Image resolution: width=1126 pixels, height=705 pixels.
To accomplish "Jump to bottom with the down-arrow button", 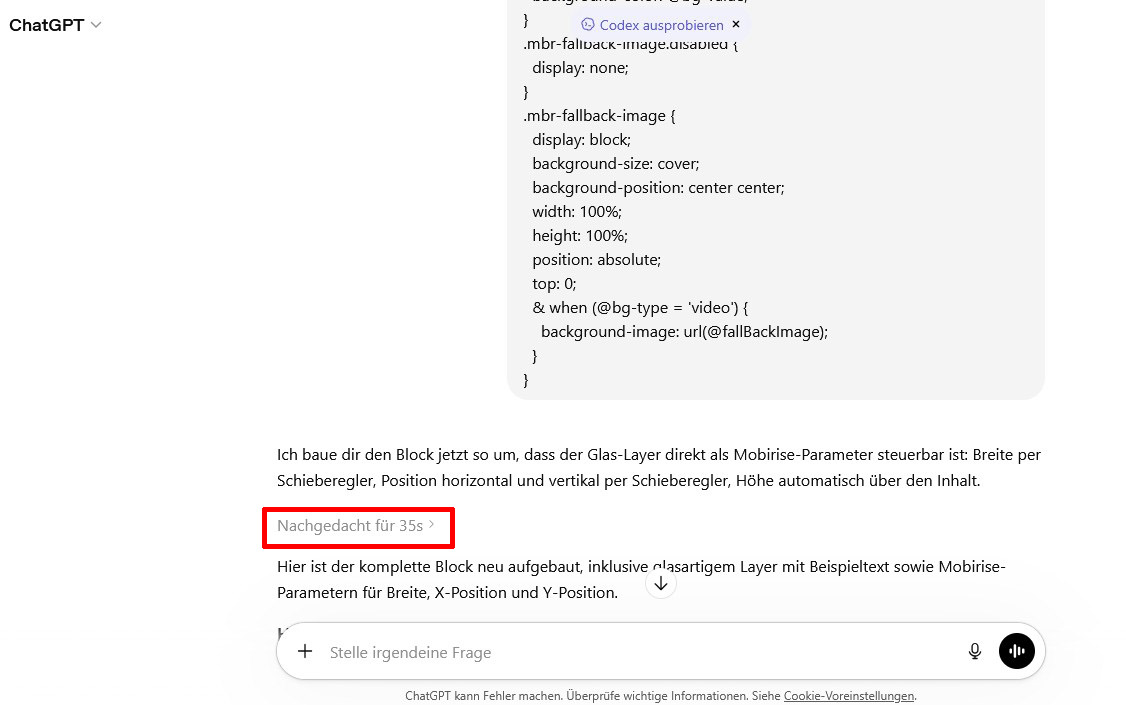I will (661, 583).
